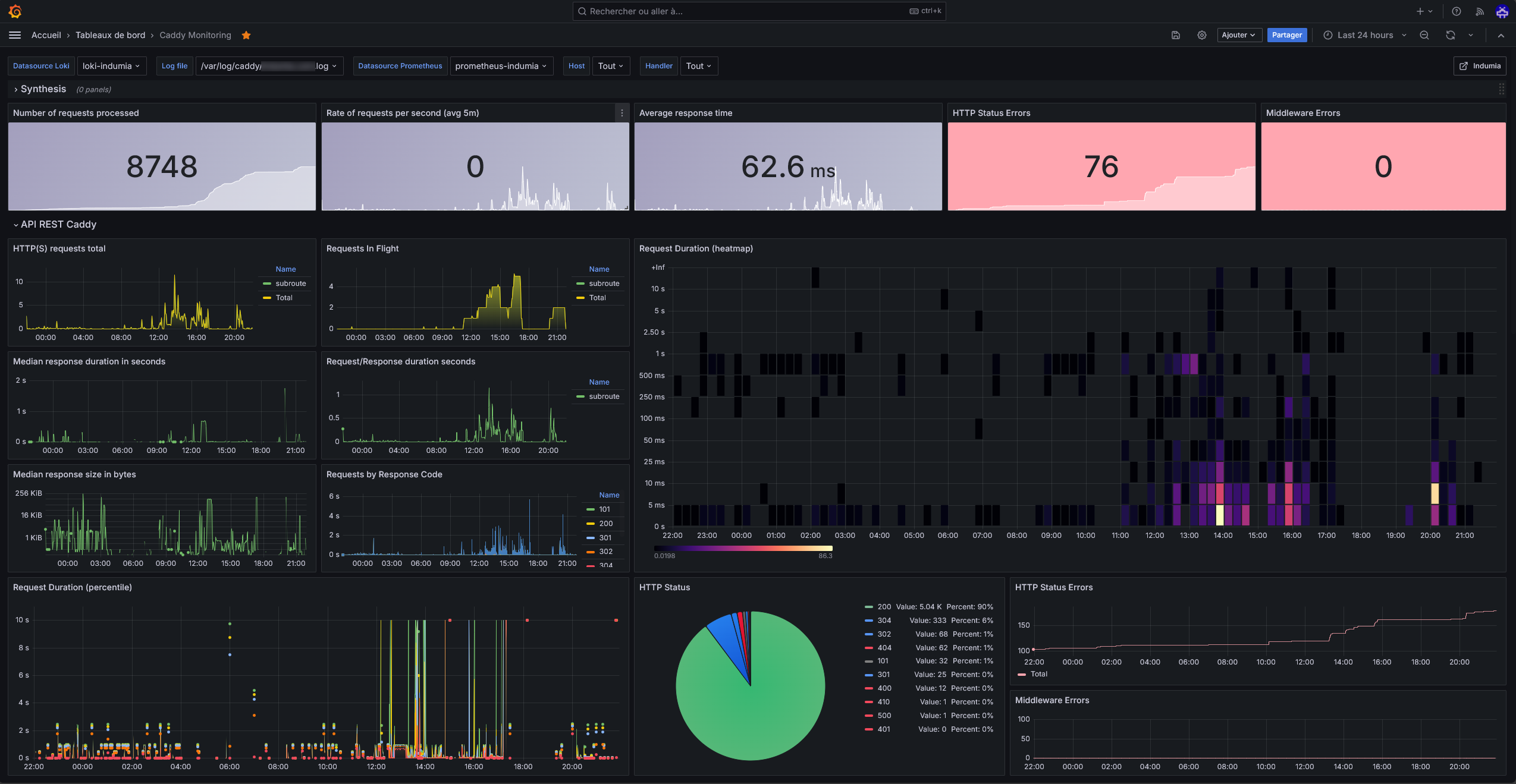Expand the Synthesis row
The image size is (1516, 784).
[x=43, y=89]
